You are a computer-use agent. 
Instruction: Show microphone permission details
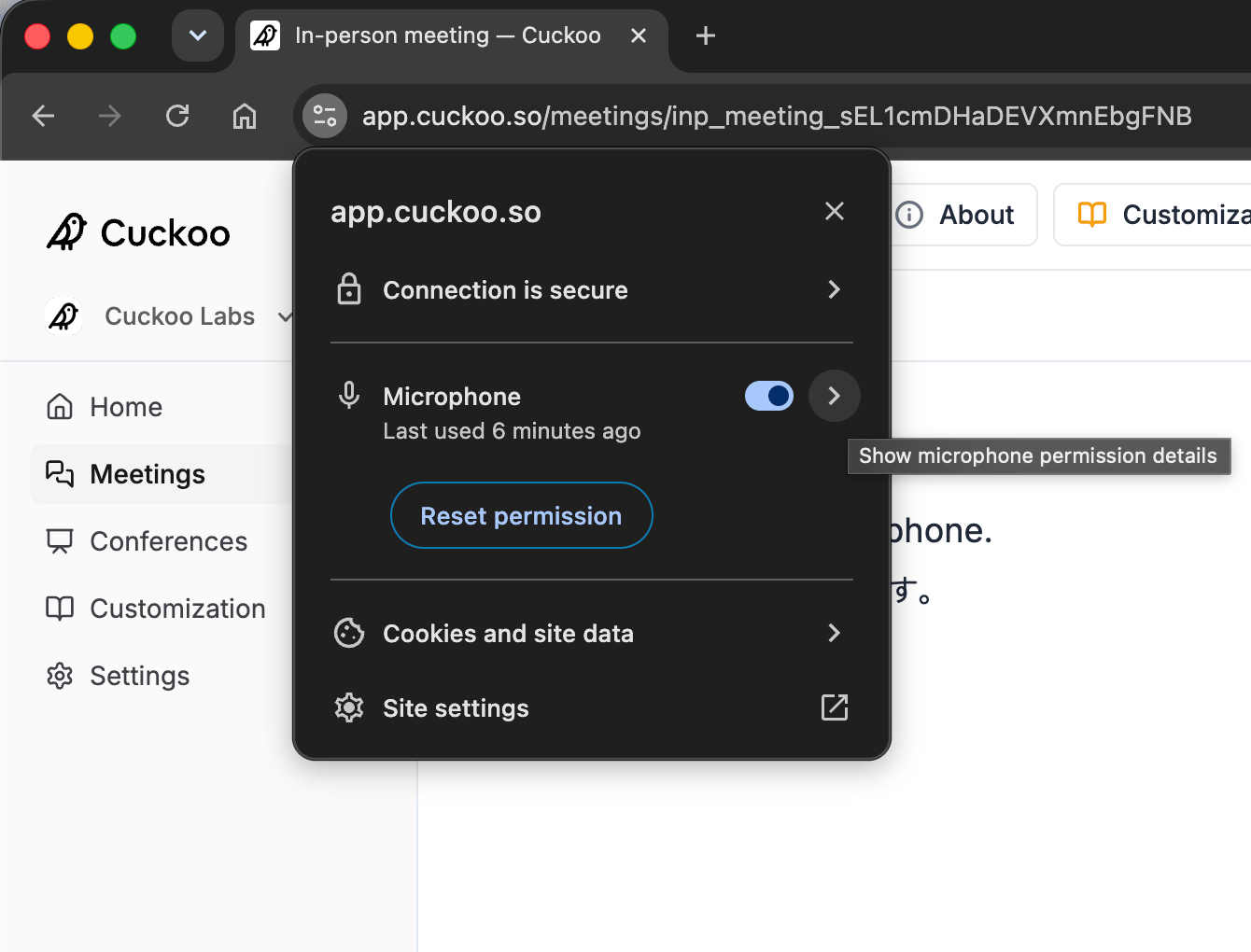click(x=835, y=396)
